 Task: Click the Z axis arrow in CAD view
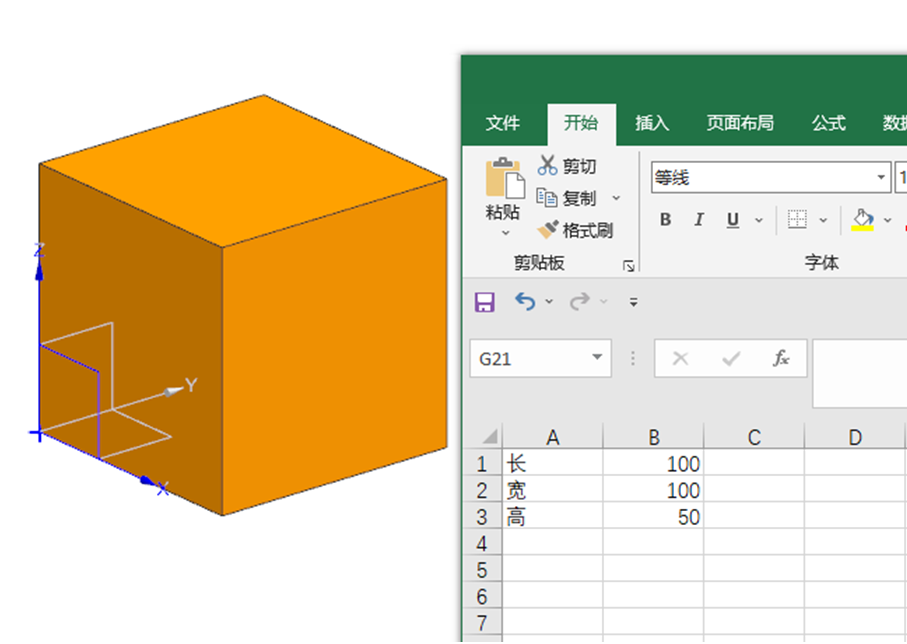click(x=39, y=270)
